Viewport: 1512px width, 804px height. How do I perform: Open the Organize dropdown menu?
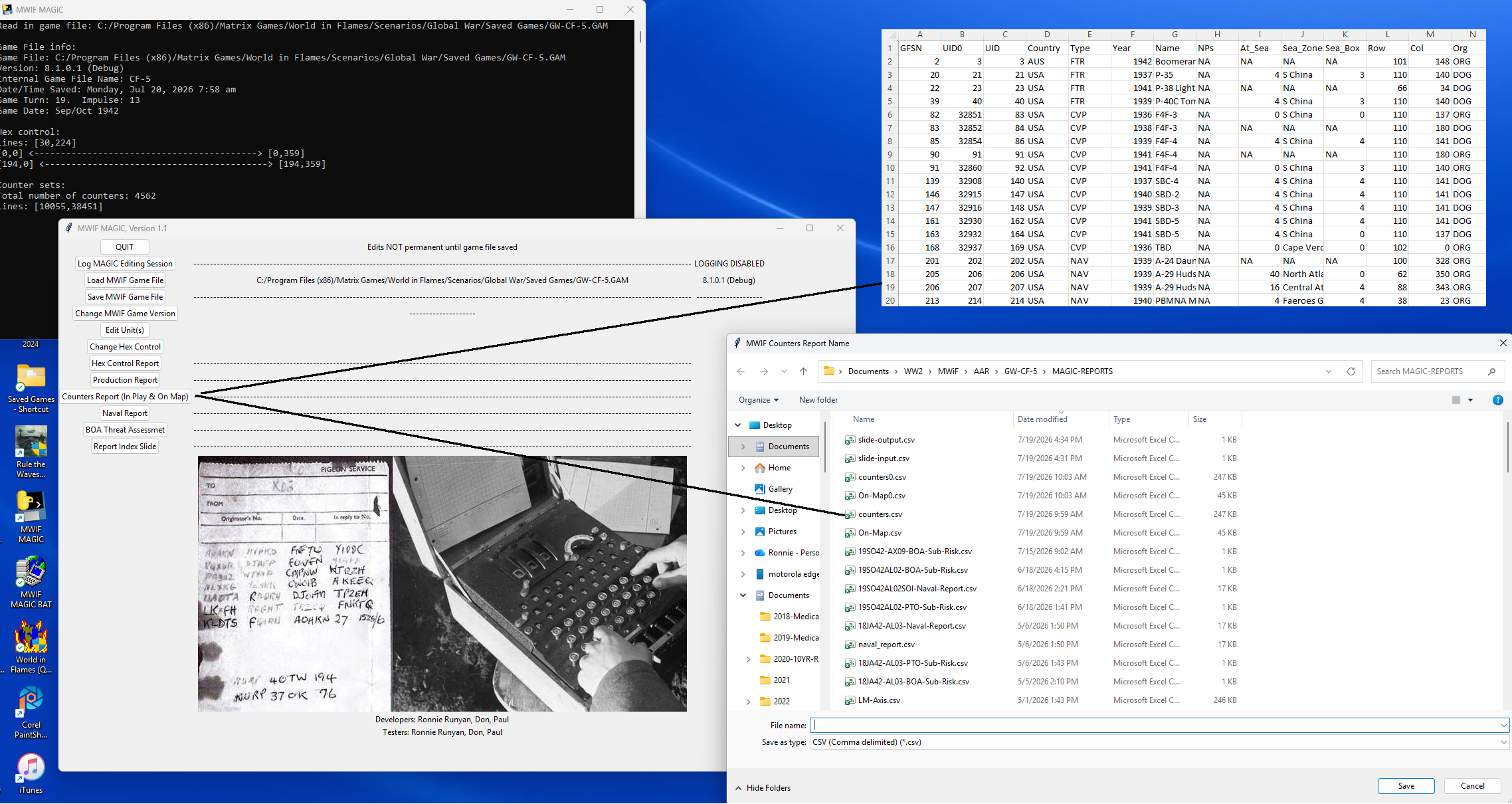click(758, 400)
